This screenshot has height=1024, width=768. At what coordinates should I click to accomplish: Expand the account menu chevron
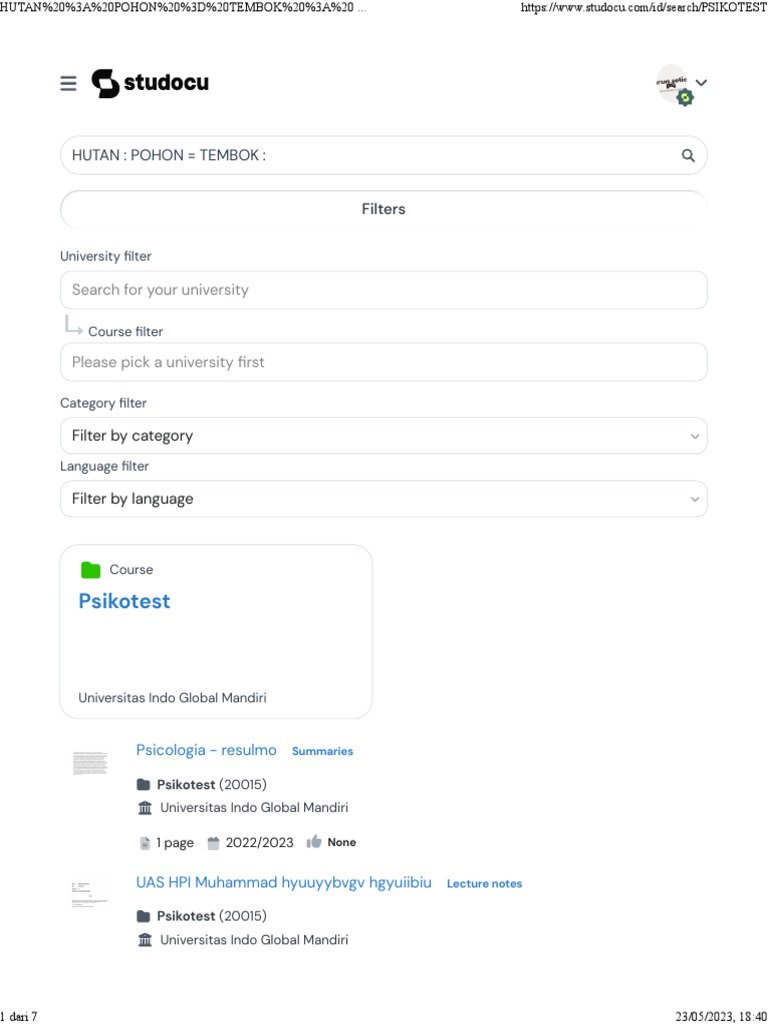click(702, 82)
